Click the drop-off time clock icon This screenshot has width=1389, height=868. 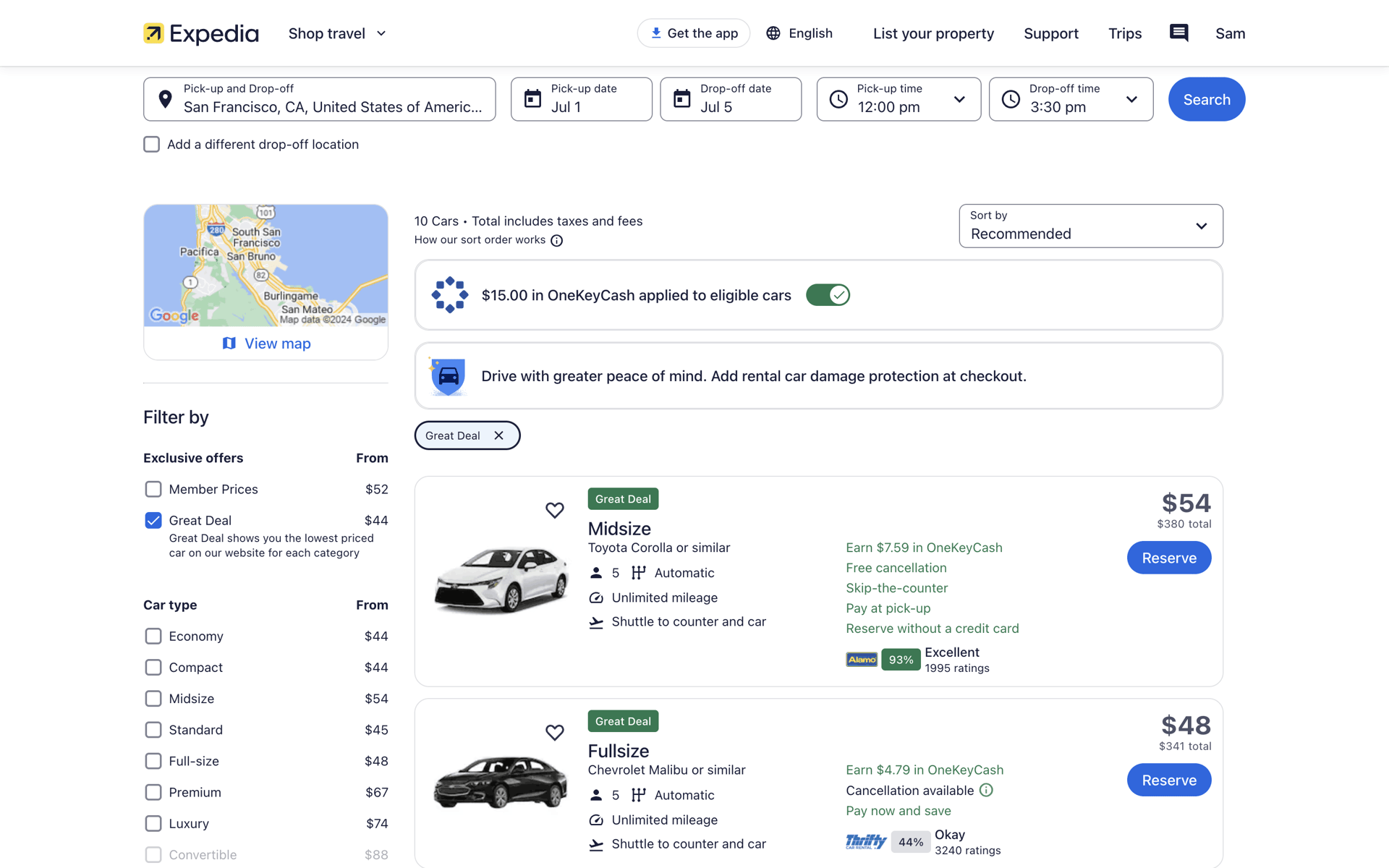[1011, 99]
